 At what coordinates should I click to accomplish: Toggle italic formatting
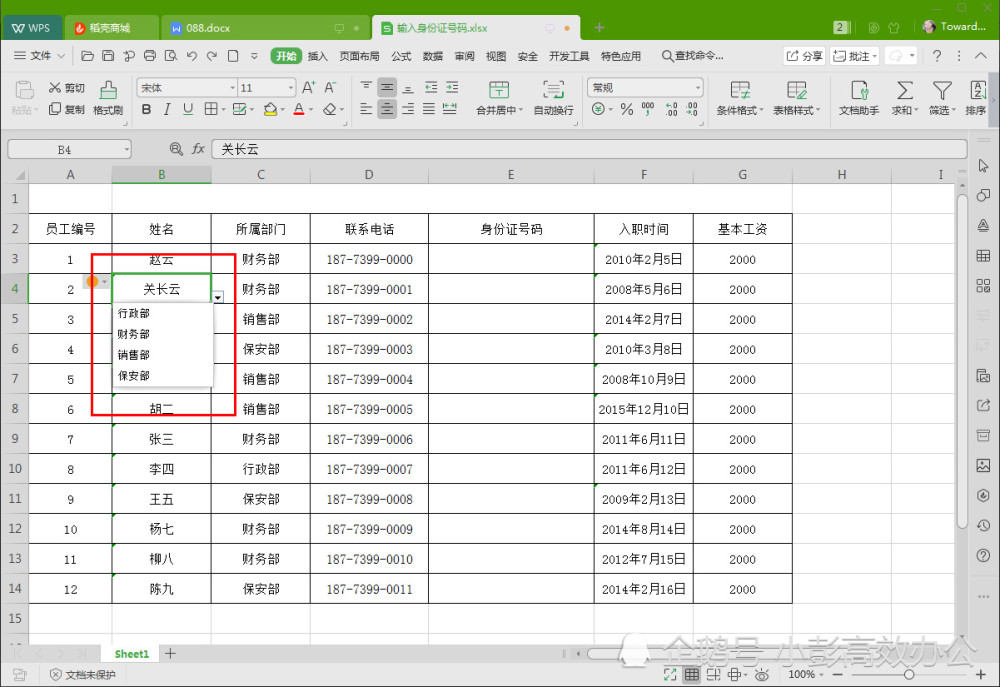tap(167, 110)
